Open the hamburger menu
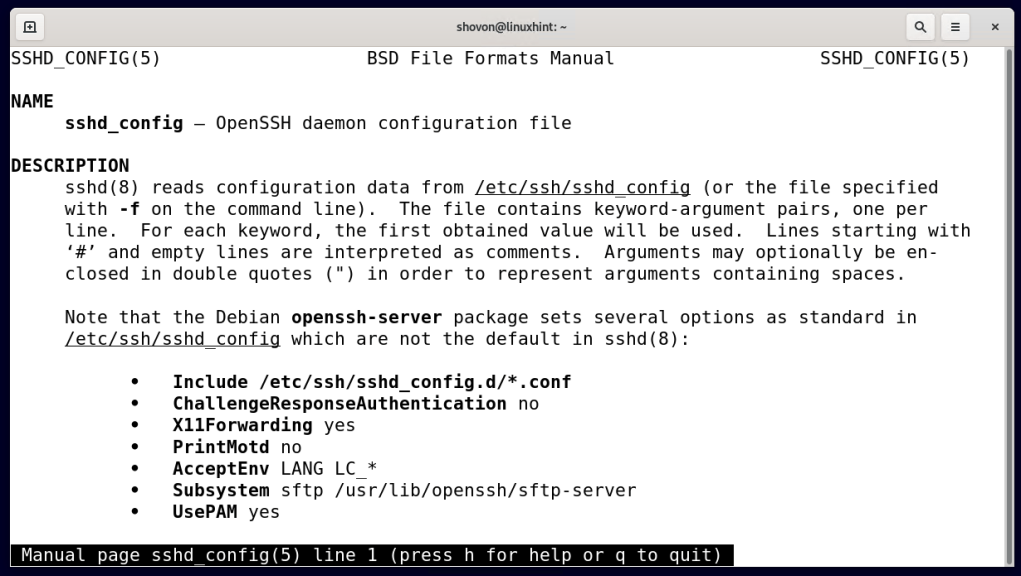 pos(955,26)
